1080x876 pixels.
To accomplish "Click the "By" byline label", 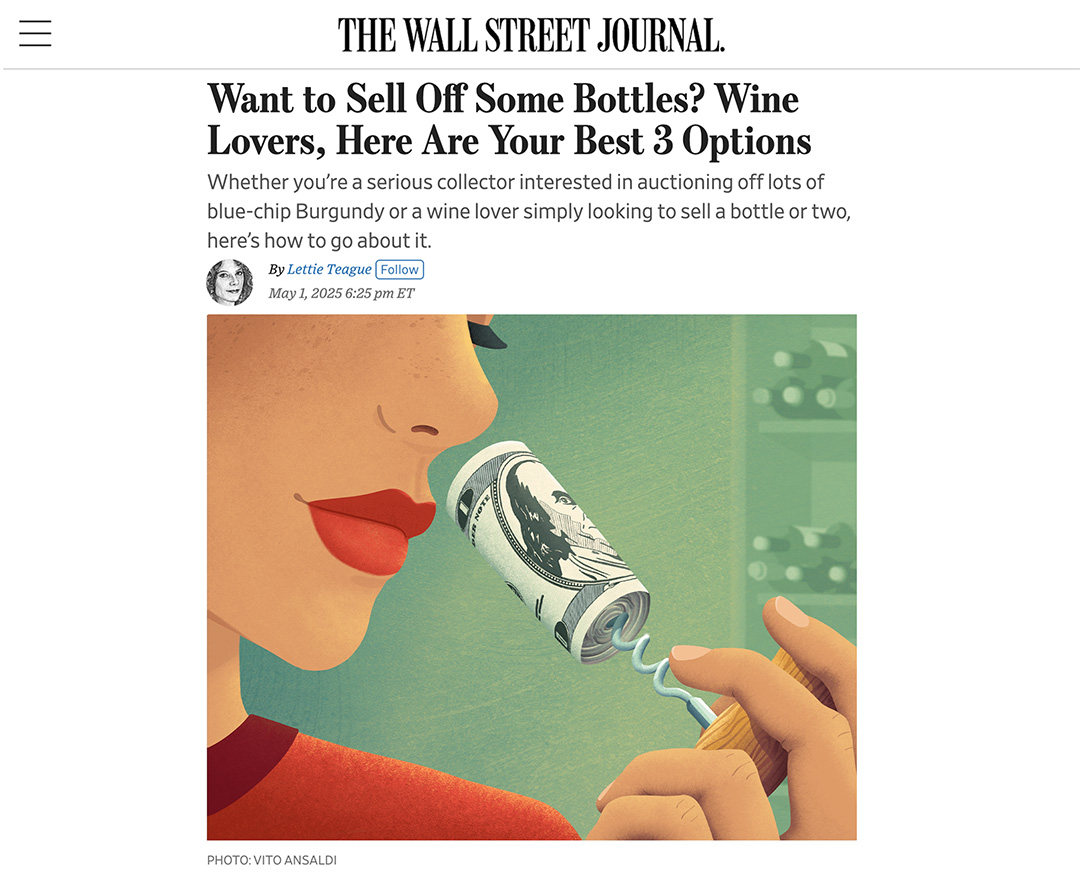I will [276, 269].
